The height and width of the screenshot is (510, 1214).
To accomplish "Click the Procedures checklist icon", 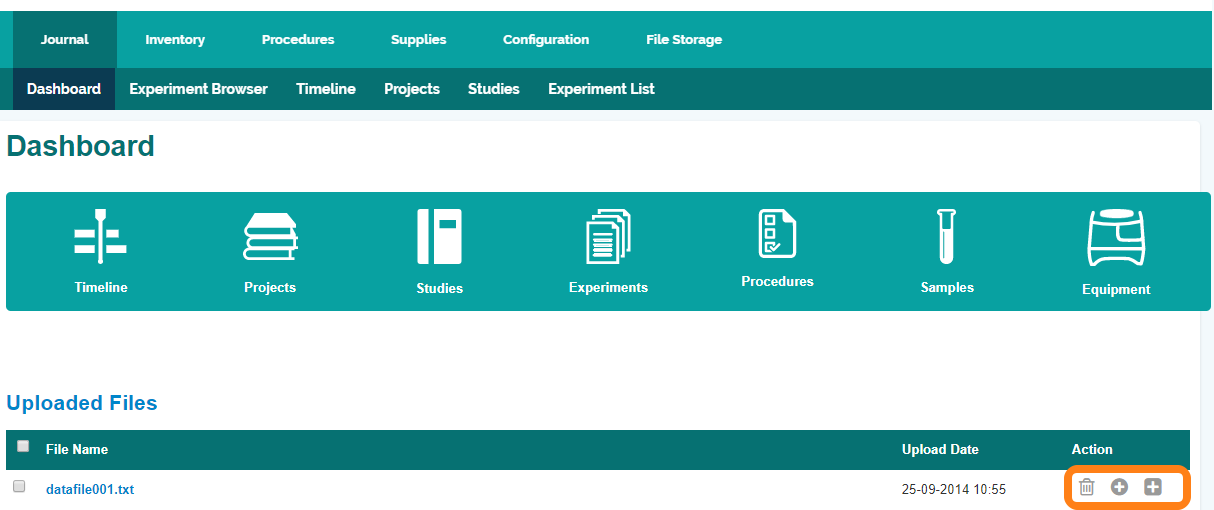I will coord(777,235).
